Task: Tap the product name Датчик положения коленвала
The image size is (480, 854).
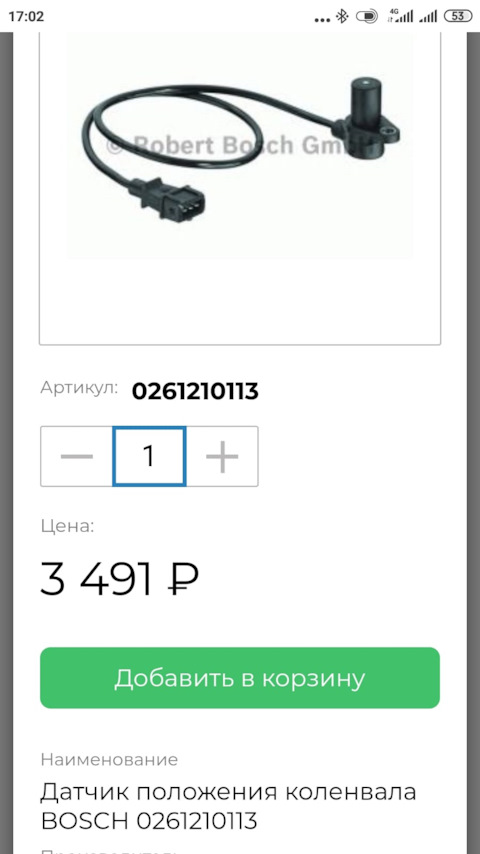Action: (228, 791)
